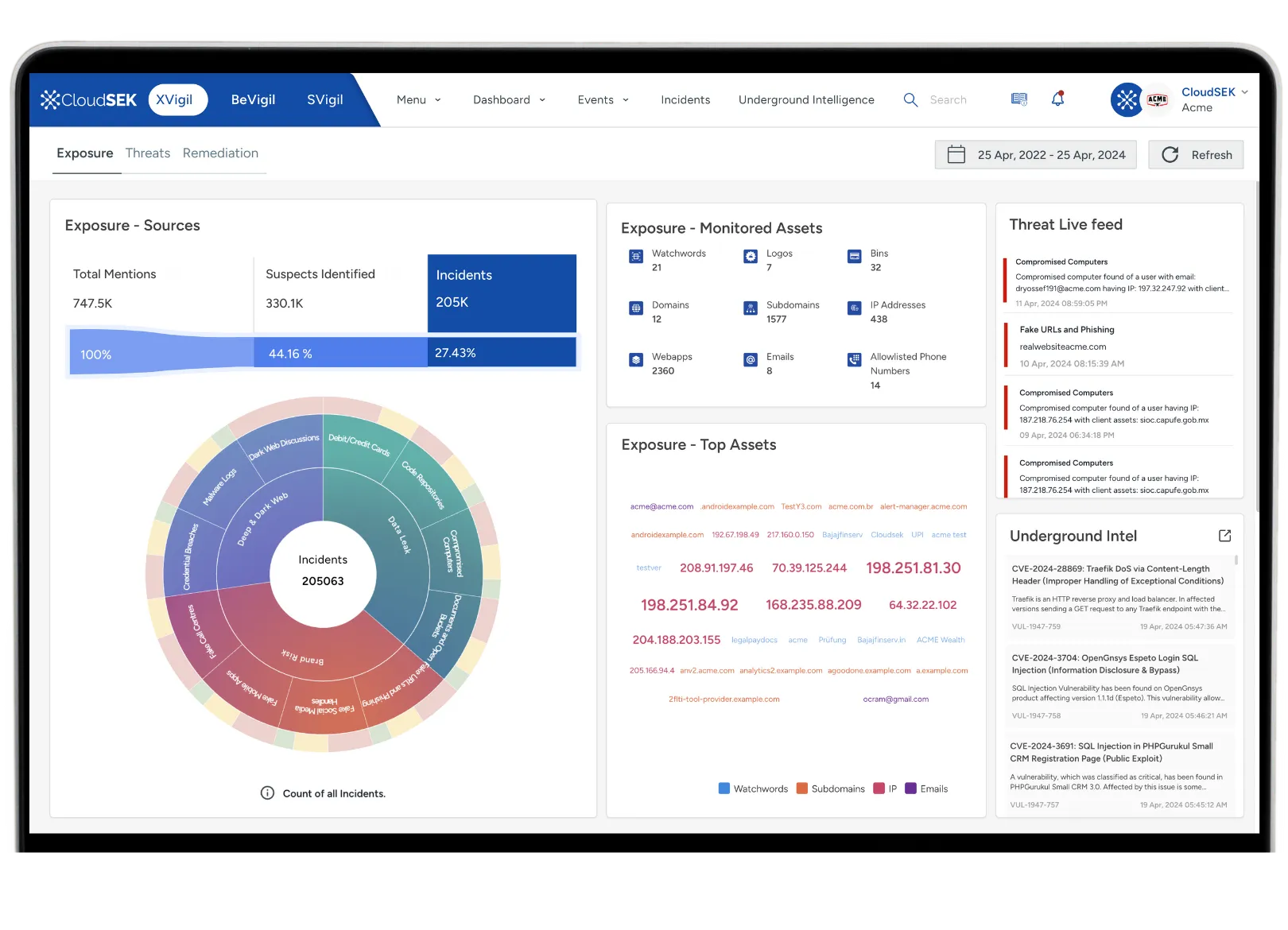Open Underground Intel in external view icon
Image resolution: width=1288 pixels, height=930 pixels.
tap(1224, 536)
